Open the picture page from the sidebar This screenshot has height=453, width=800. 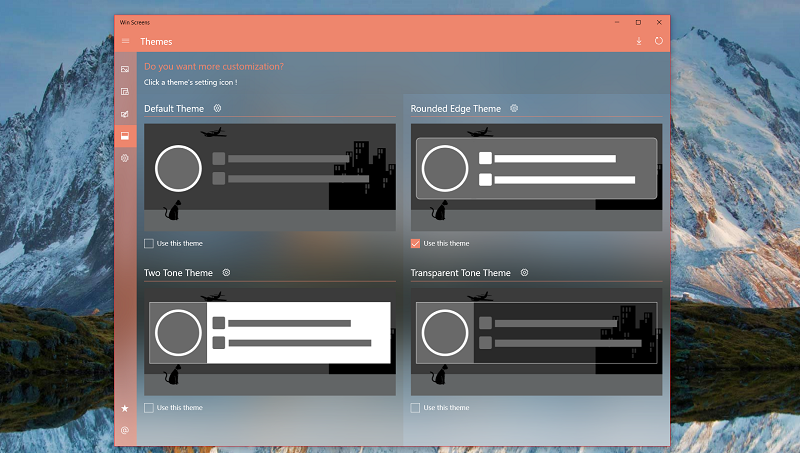pos(125,69)
